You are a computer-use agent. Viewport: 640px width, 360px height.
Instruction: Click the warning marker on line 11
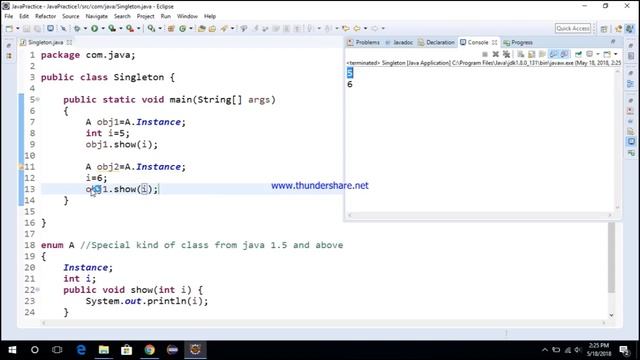(x=21, y=167)
